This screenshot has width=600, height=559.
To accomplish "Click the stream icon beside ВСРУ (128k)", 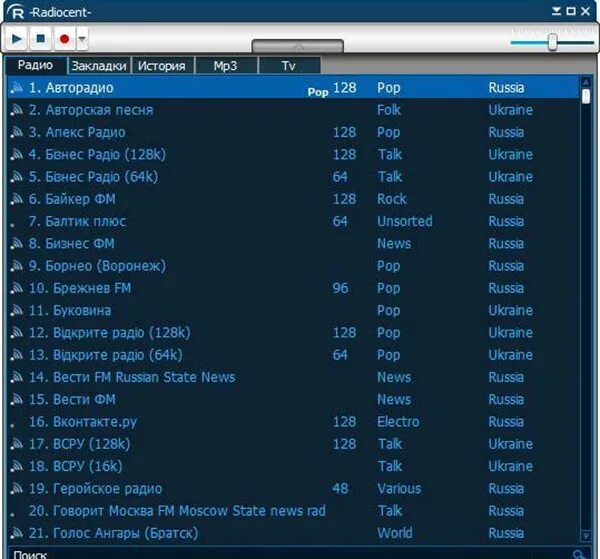I will pos(16,444).
